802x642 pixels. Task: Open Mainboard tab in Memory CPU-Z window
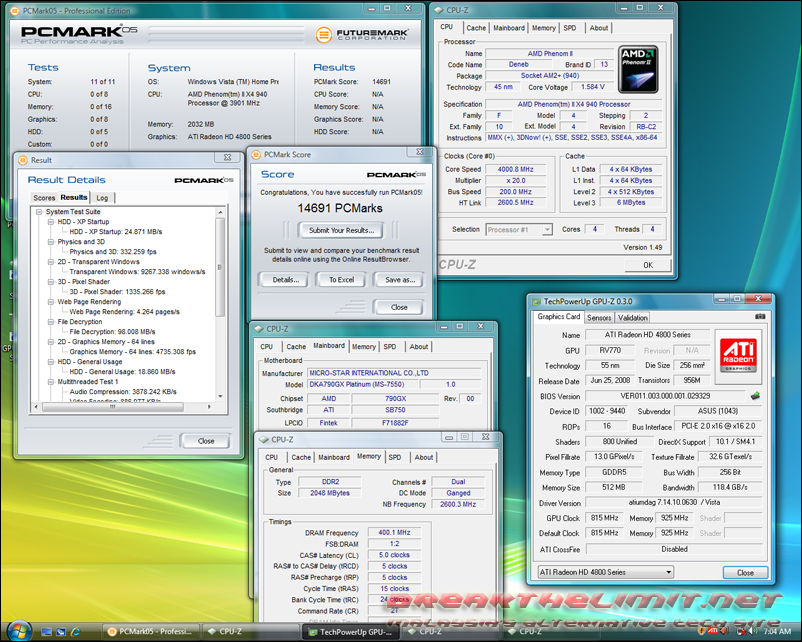coord(333,457)
